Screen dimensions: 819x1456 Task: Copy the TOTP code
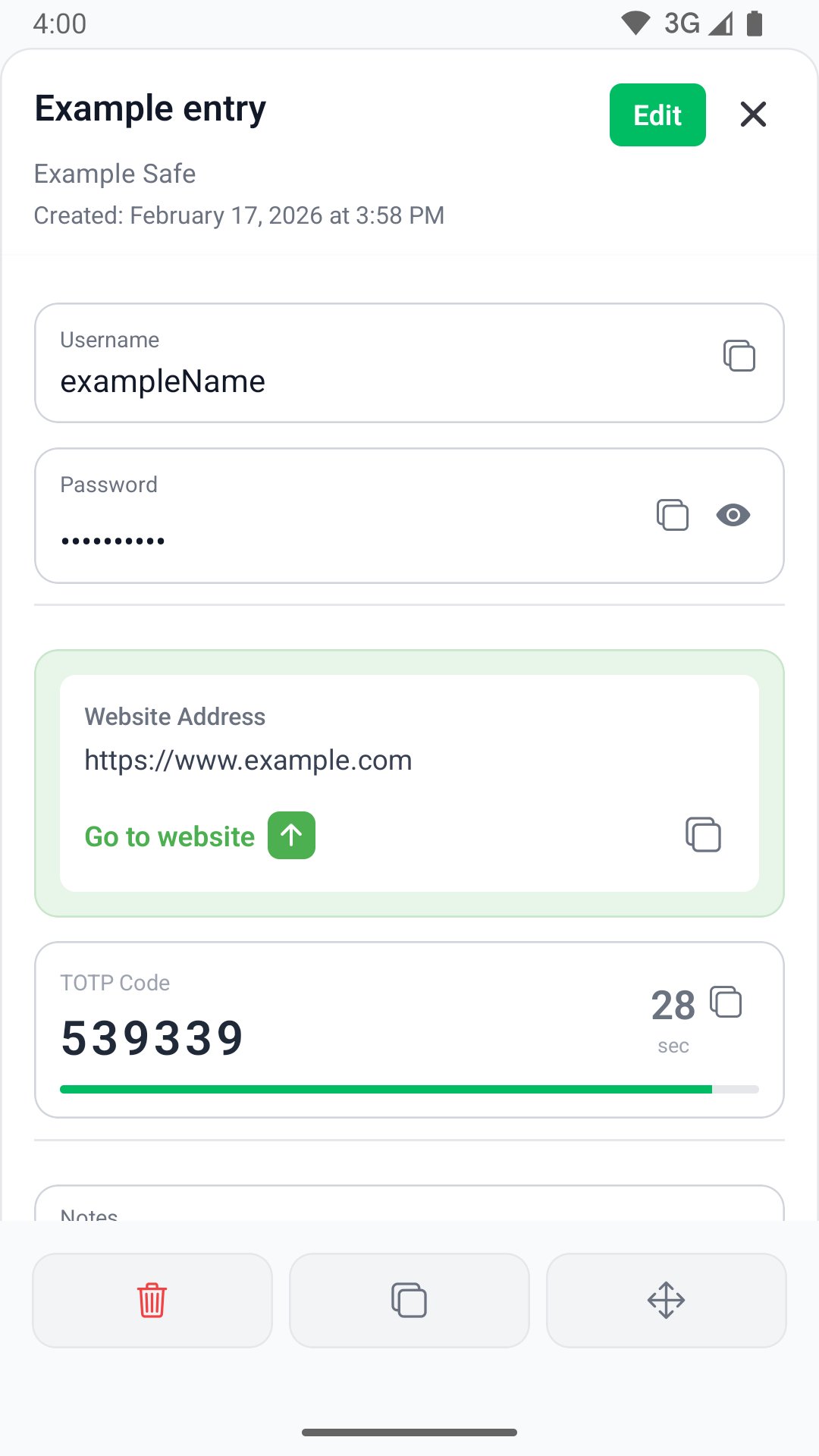point(726,1002)
